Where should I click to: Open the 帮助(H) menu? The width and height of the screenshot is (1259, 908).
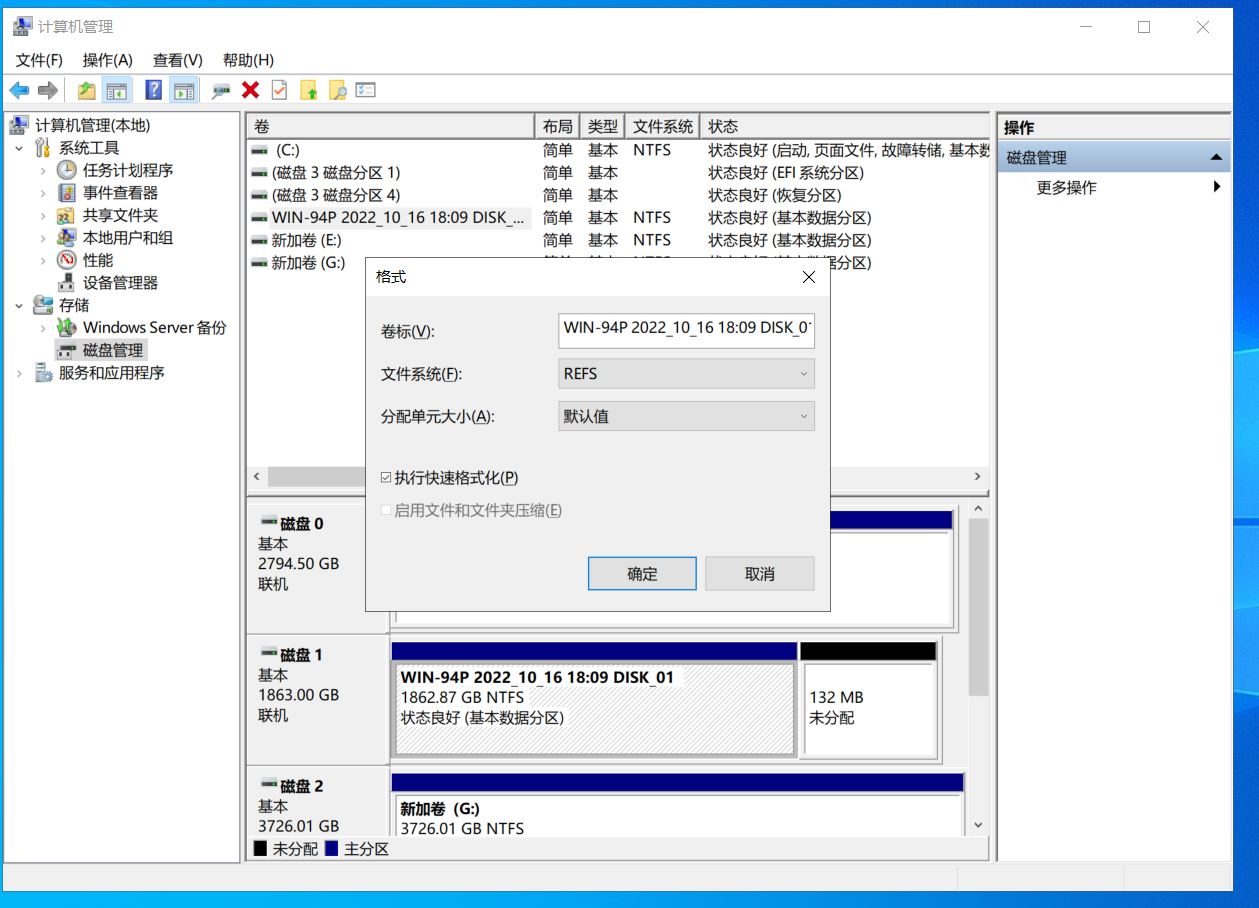(x=248, y=60)
